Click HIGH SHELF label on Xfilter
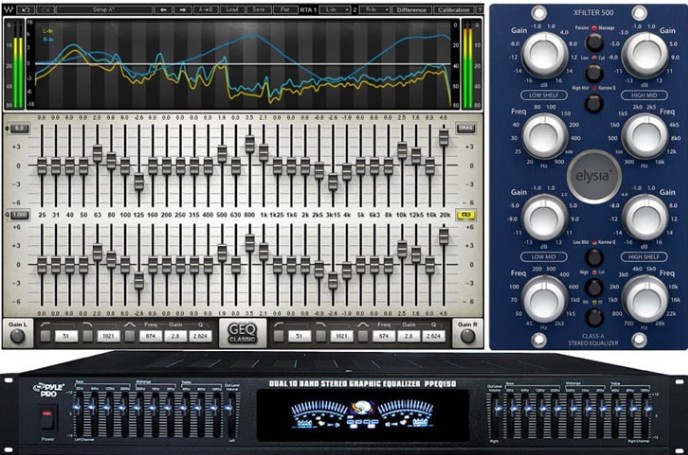Image resolution: width=688 pixels, height=455 pixels. (x=644, y=257)
